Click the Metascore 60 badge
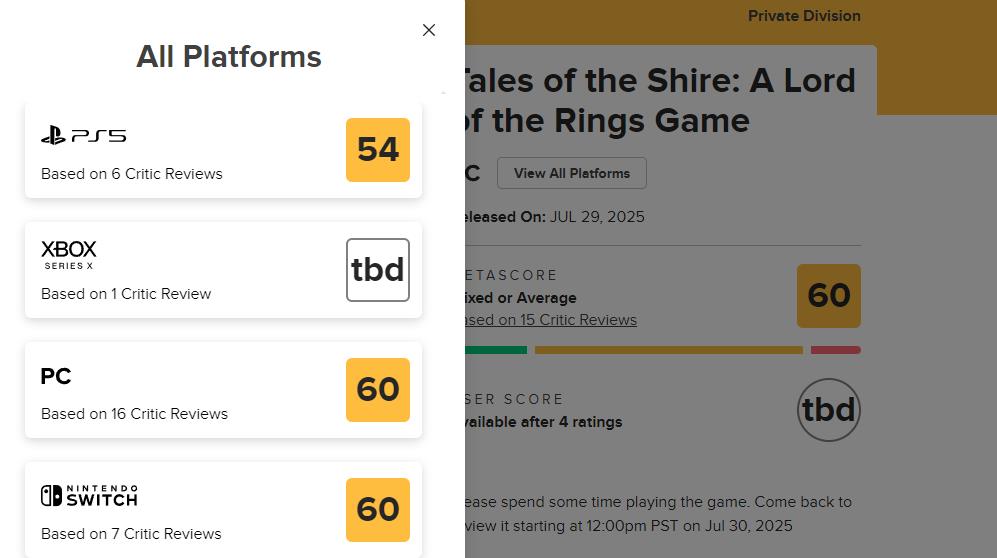The image size is (997, 558). [829, 296]
